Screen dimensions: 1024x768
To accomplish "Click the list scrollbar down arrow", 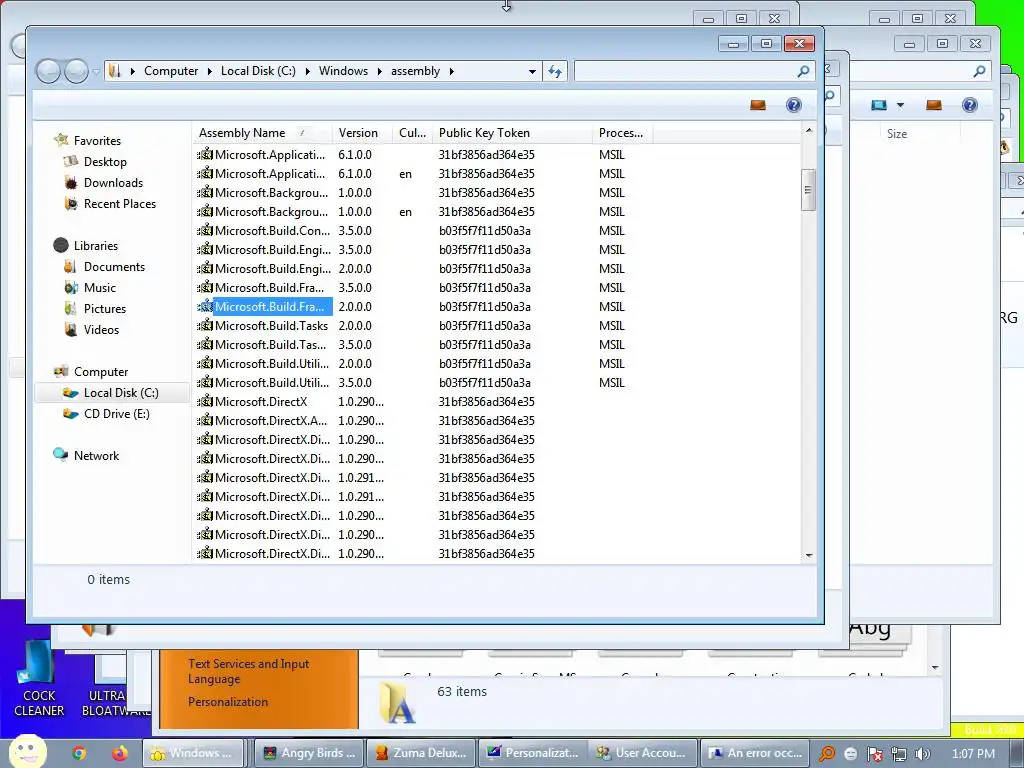I will 808,555.
